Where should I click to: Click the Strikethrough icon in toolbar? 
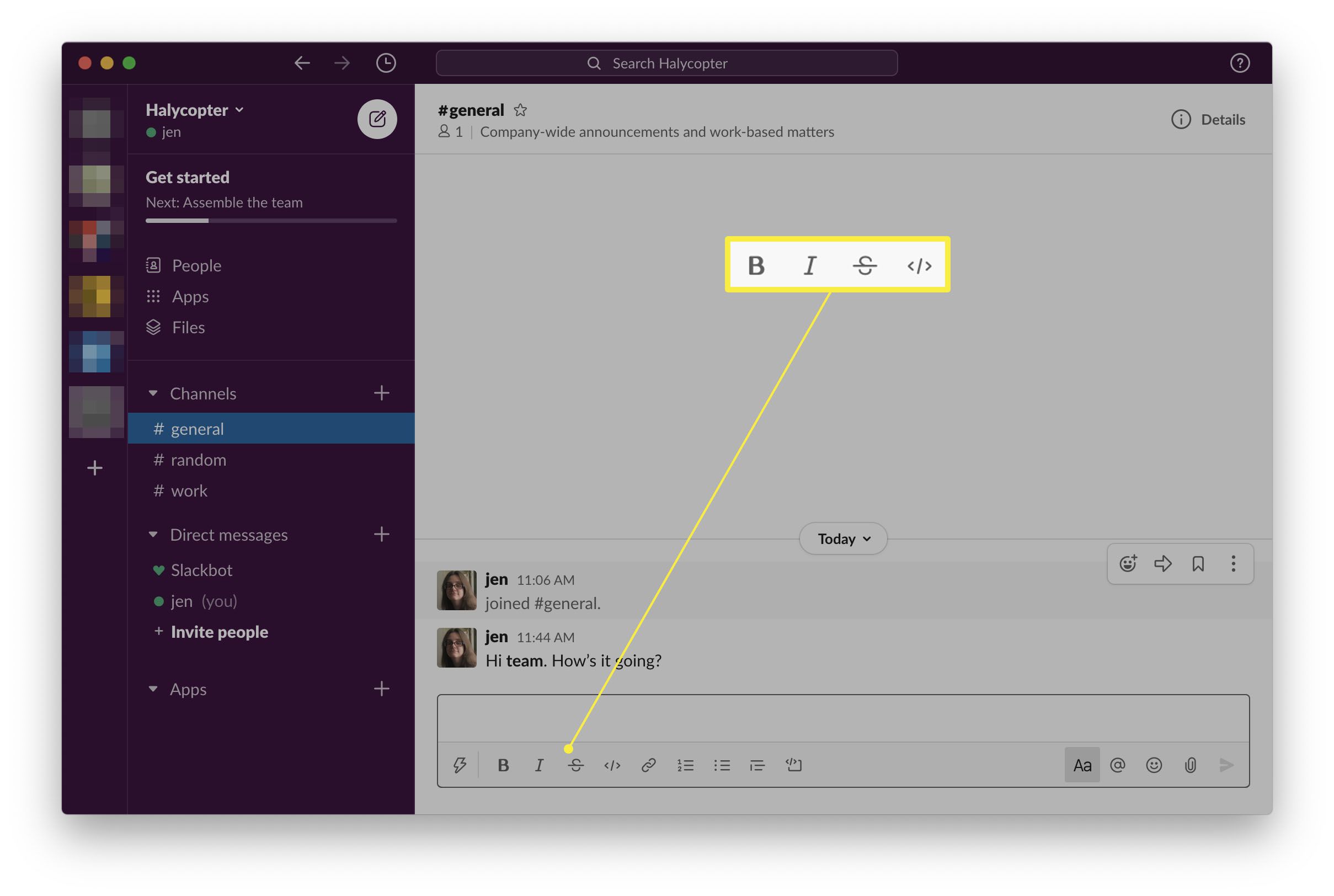(x=574, y=764)
